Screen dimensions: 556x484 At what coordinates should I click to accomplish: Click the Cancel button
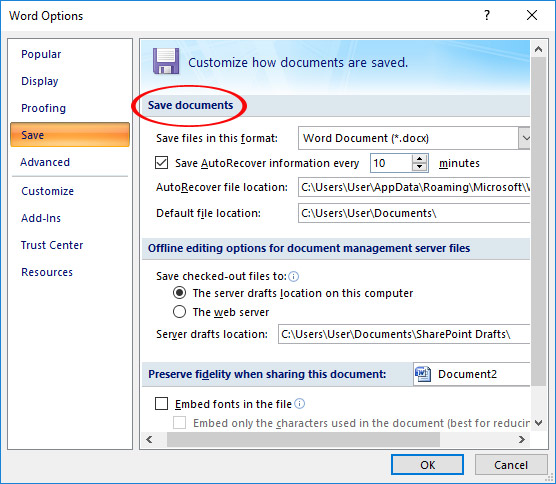(x=511, y=464)
